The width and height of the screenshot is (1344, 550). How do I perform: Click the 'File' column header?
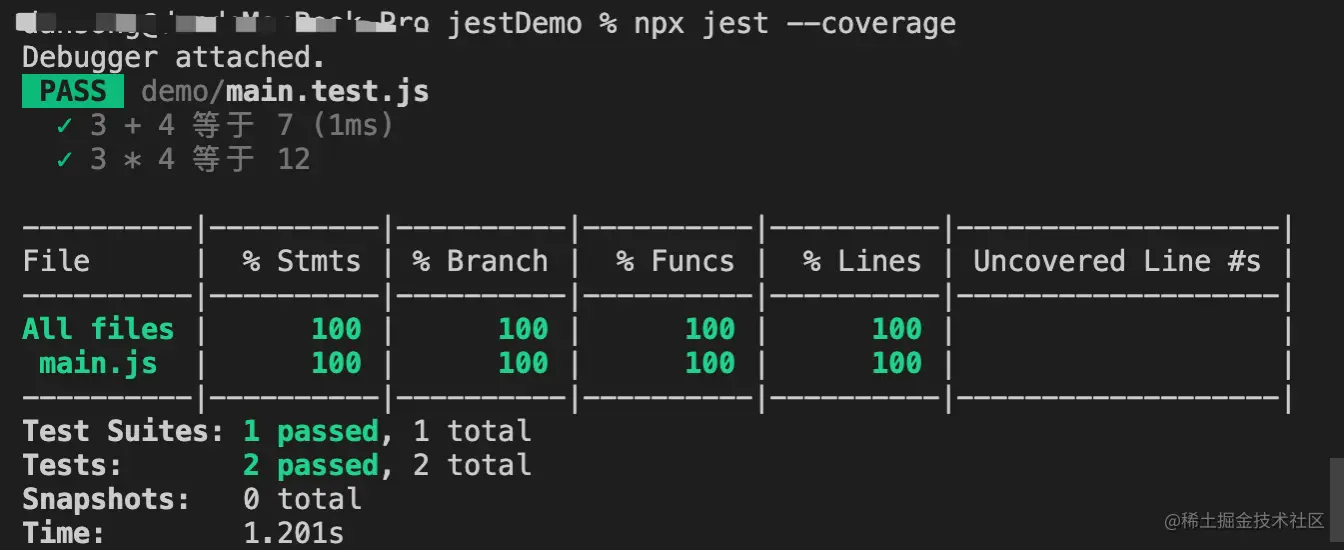[x=56, y=262]
